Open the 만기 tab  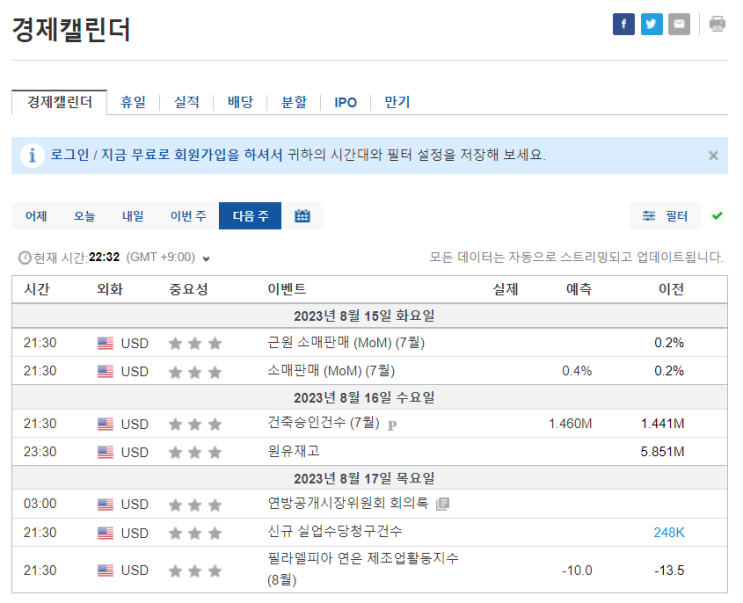coord(397,102)
